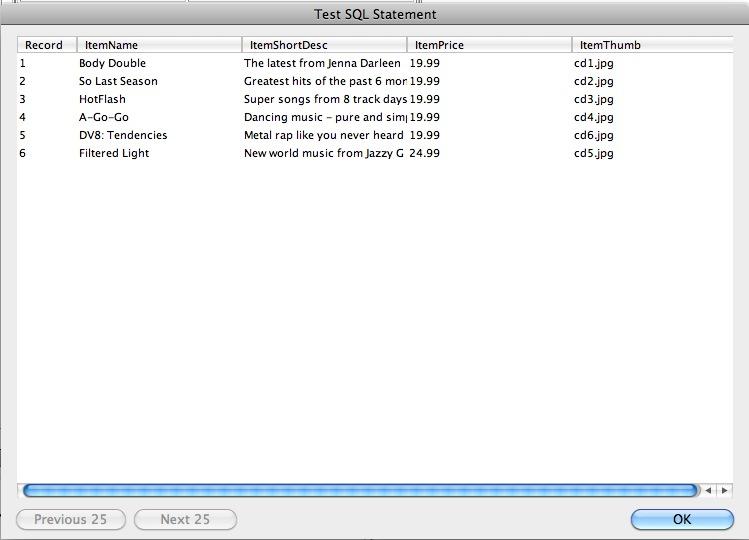Select the So Last Season item name
Viewport: 749px width, 540px height.
coord(118,81)
